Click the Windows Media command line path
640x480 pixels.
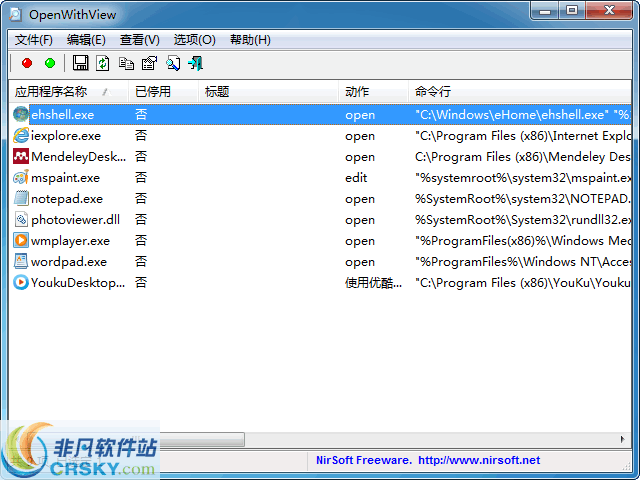523,241
